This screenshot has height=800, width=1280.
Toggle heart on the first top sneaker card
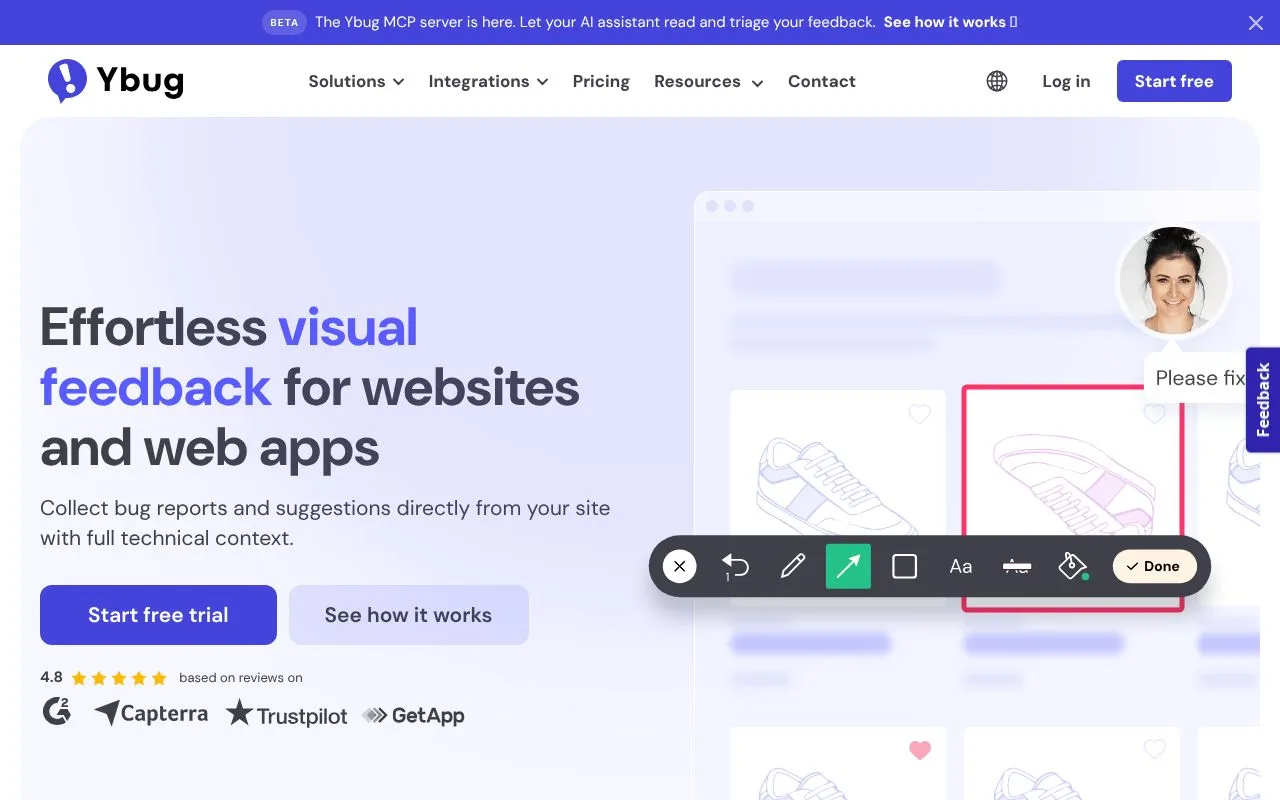[920, 413]
